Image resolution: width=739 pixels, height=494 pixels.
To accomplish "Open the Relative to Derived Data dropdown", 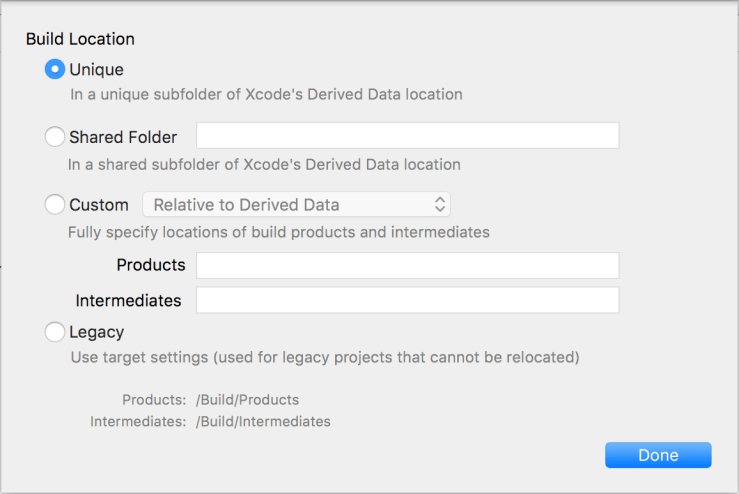I will 296,205.
